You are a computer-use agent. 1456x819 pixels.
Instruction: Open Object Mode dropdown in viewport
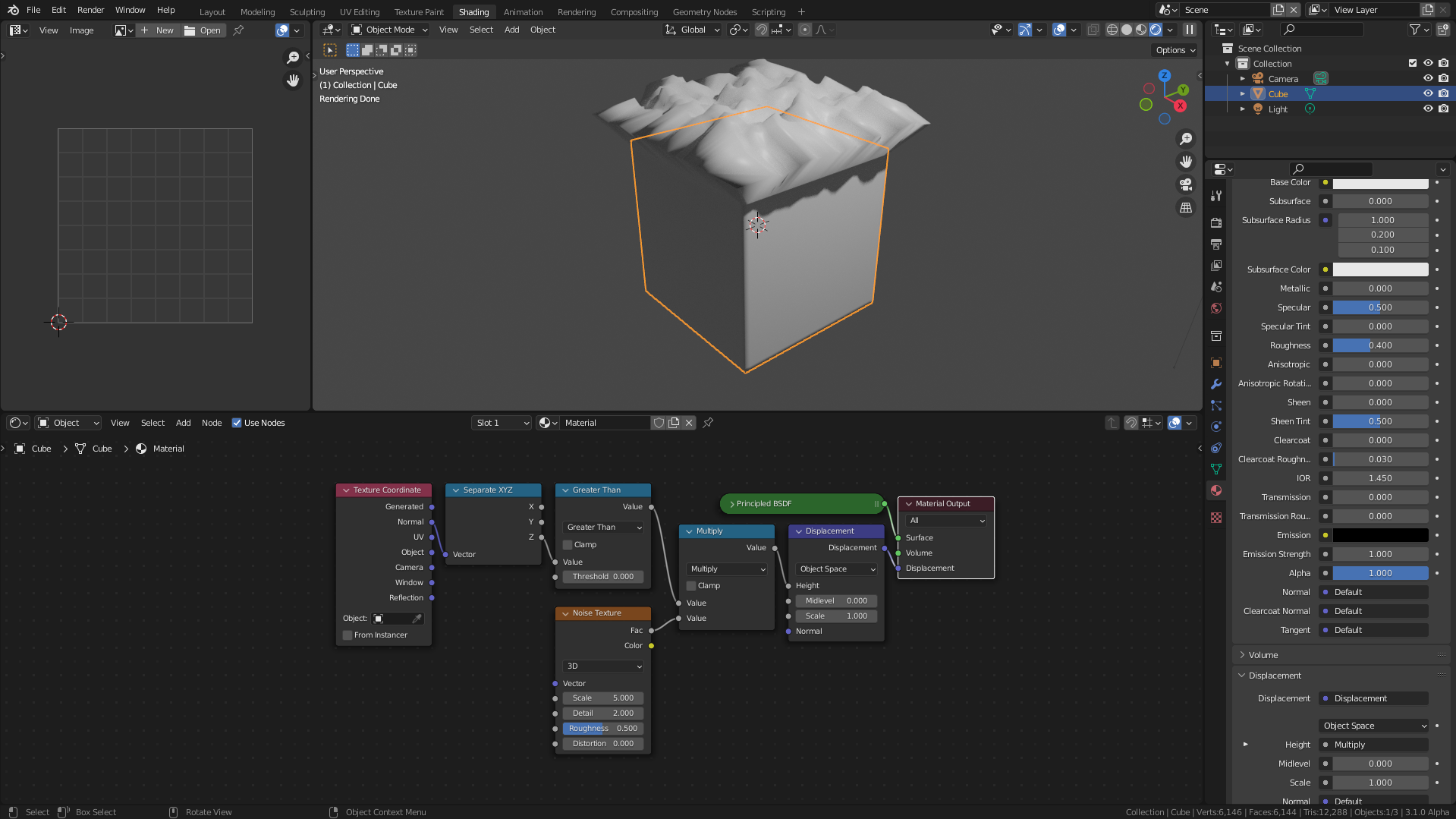[x=390, y=30]
